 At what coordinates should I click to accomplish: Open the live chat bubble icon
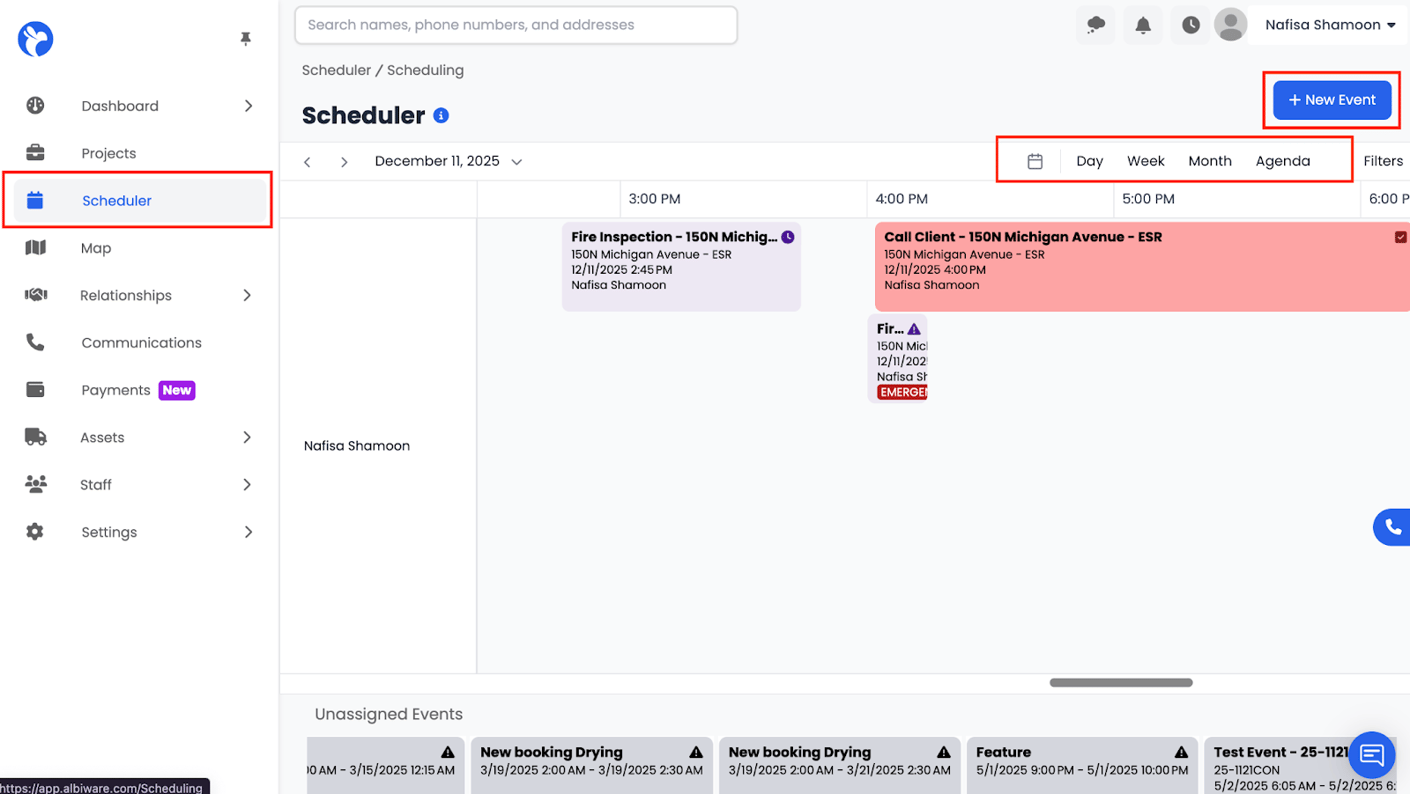tap(1372, 755)
